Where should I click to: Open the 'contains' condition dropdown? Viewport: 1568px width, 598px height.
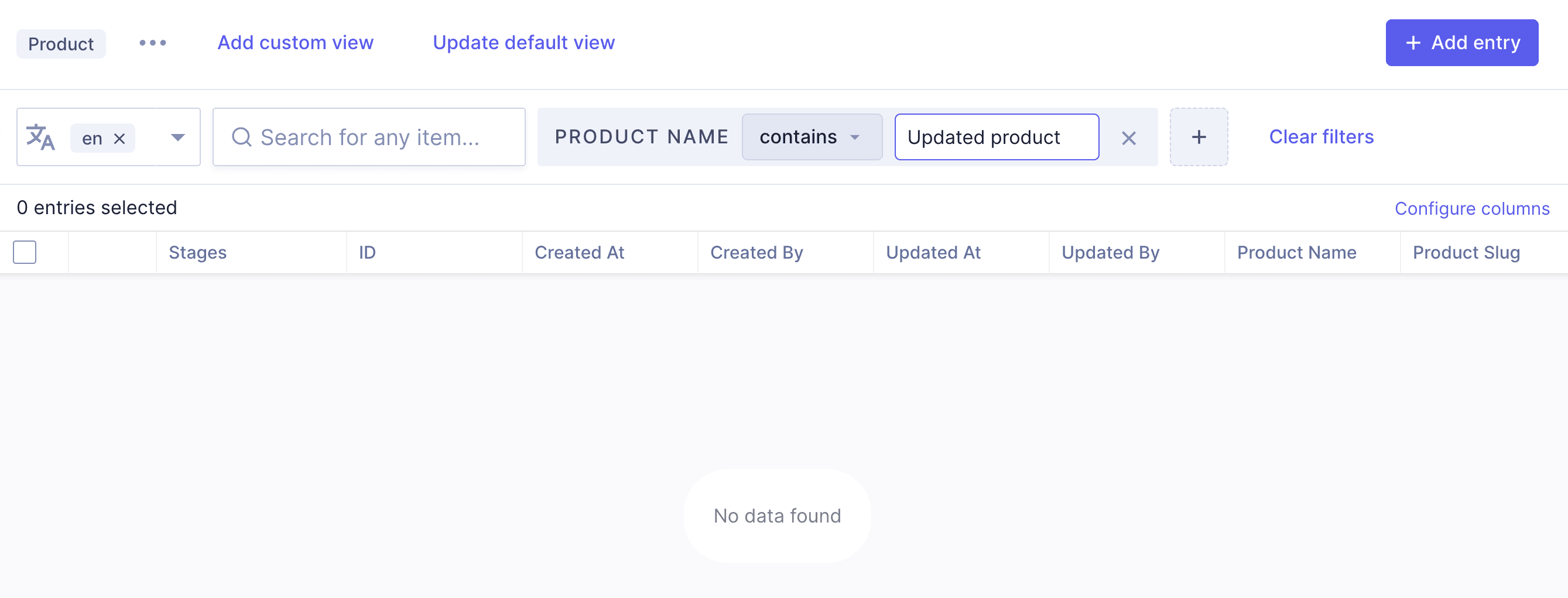click(812, 137)
